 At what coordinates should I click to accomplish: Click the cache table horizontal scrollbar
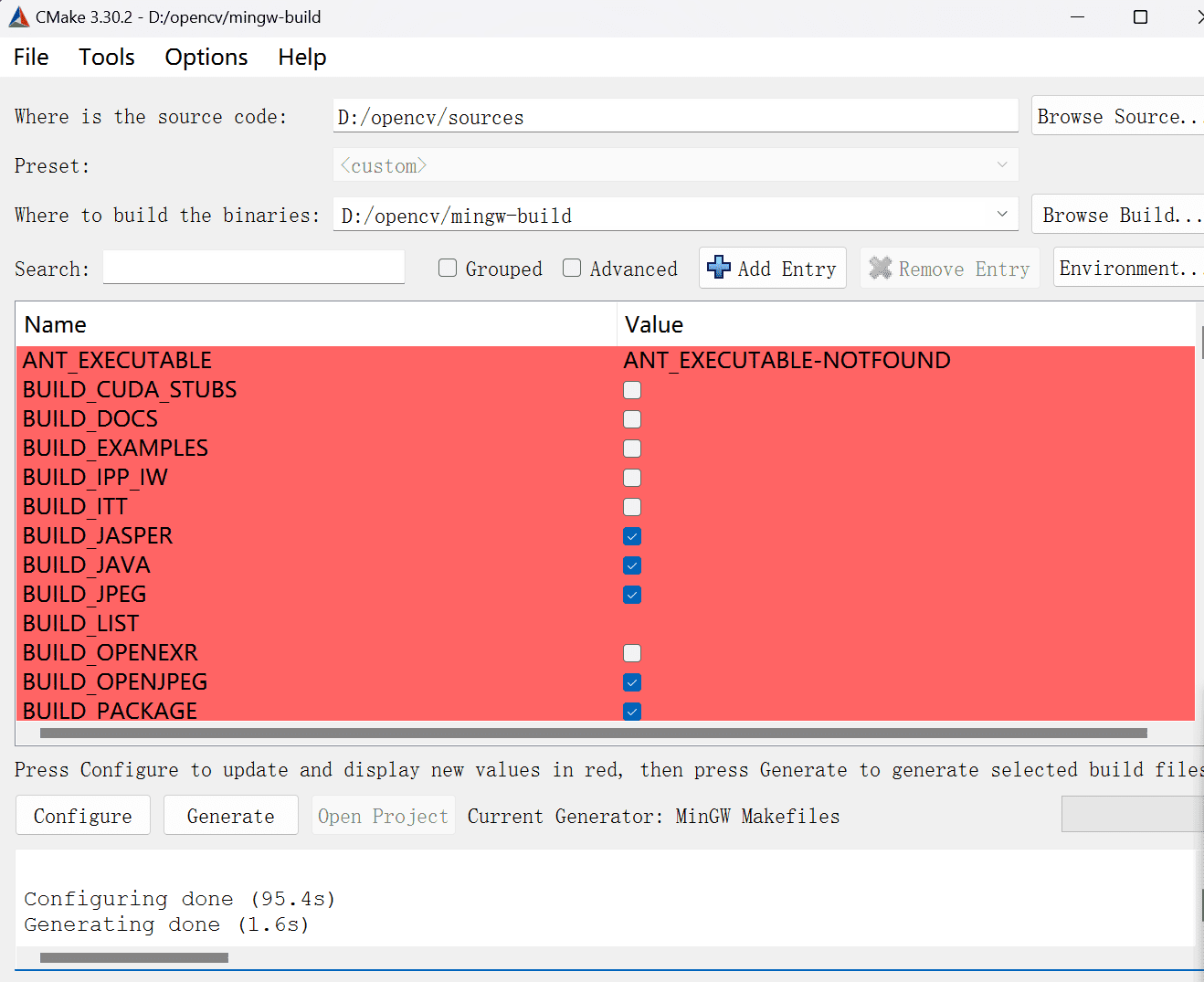click(594, 733)
